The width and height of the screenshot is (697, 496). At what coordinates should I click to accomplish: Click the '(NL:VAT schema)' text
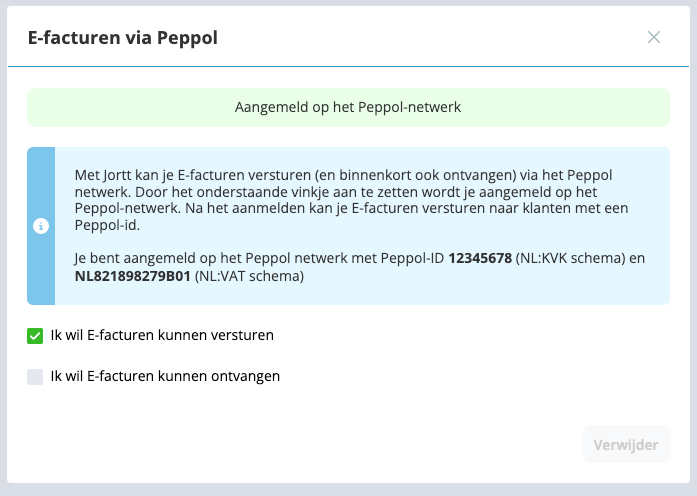coord(248,274)
